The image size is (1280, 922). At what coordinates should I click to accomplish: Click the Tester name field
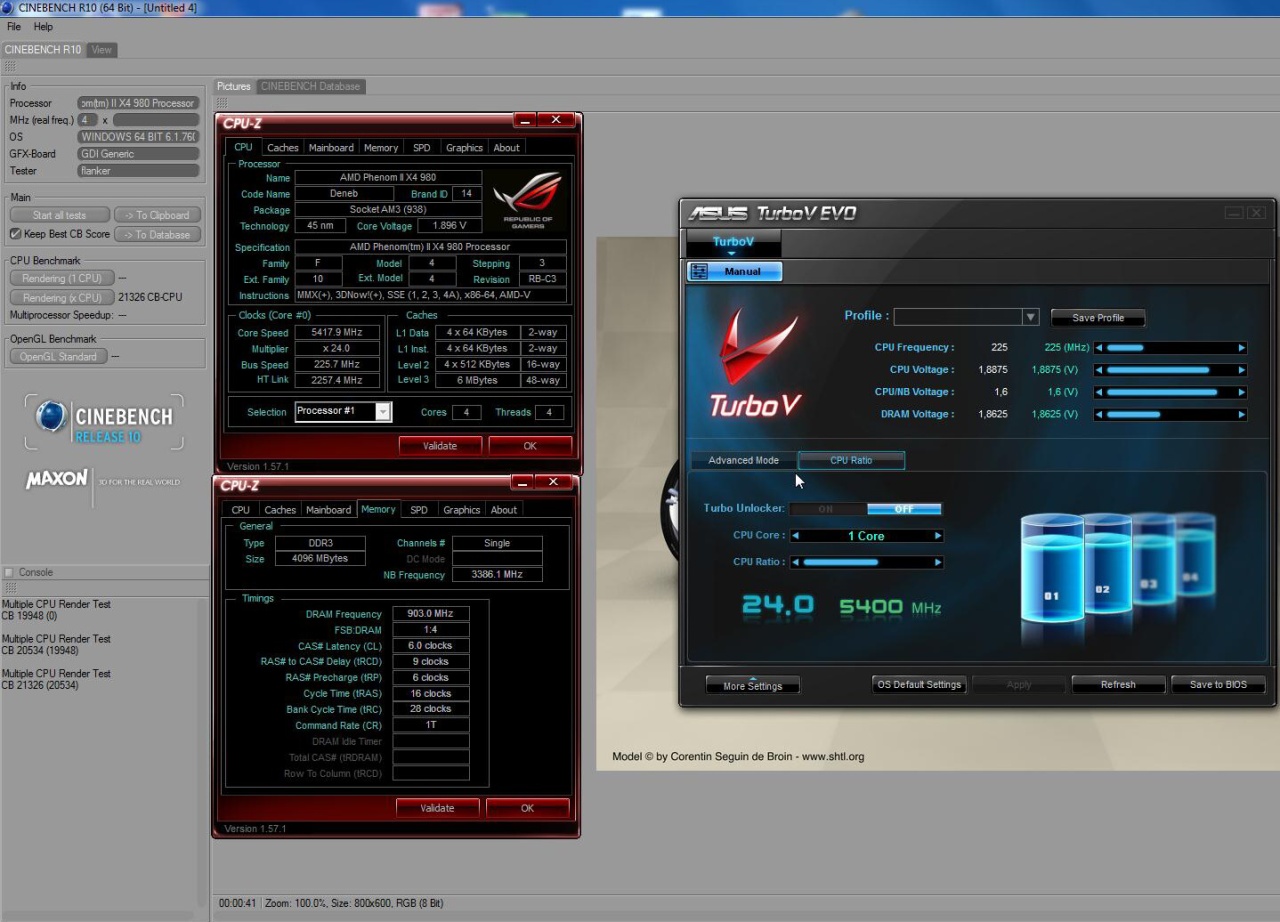[138, 171]
